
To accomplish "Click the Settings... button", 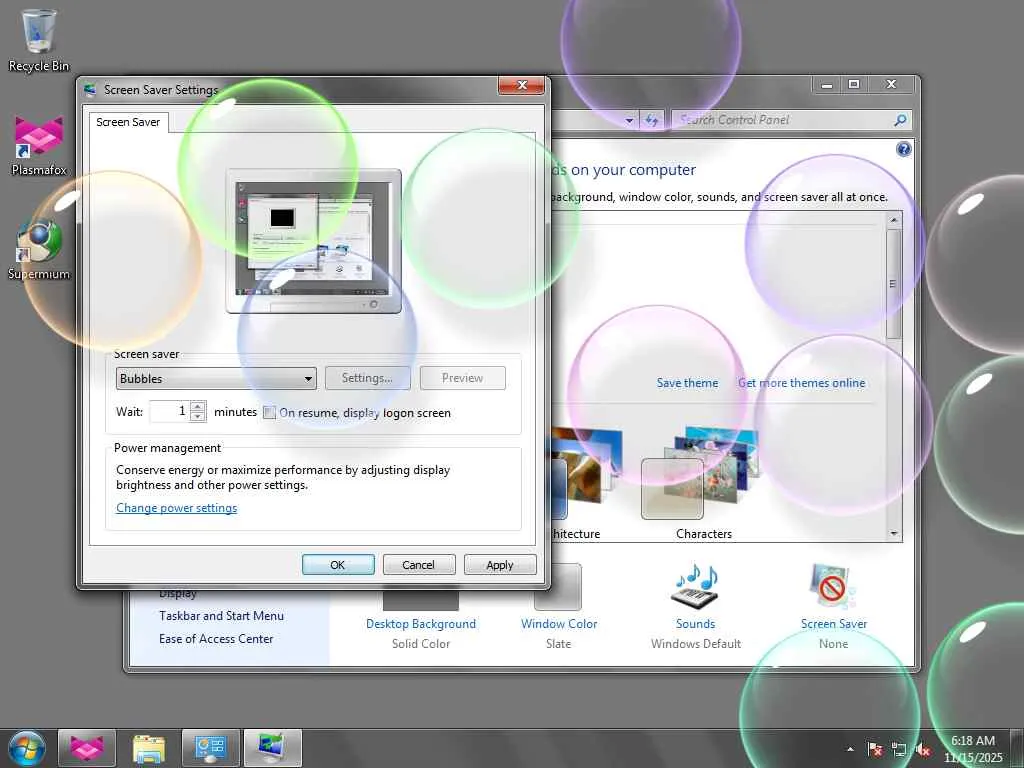I will (x=368, y=378).
